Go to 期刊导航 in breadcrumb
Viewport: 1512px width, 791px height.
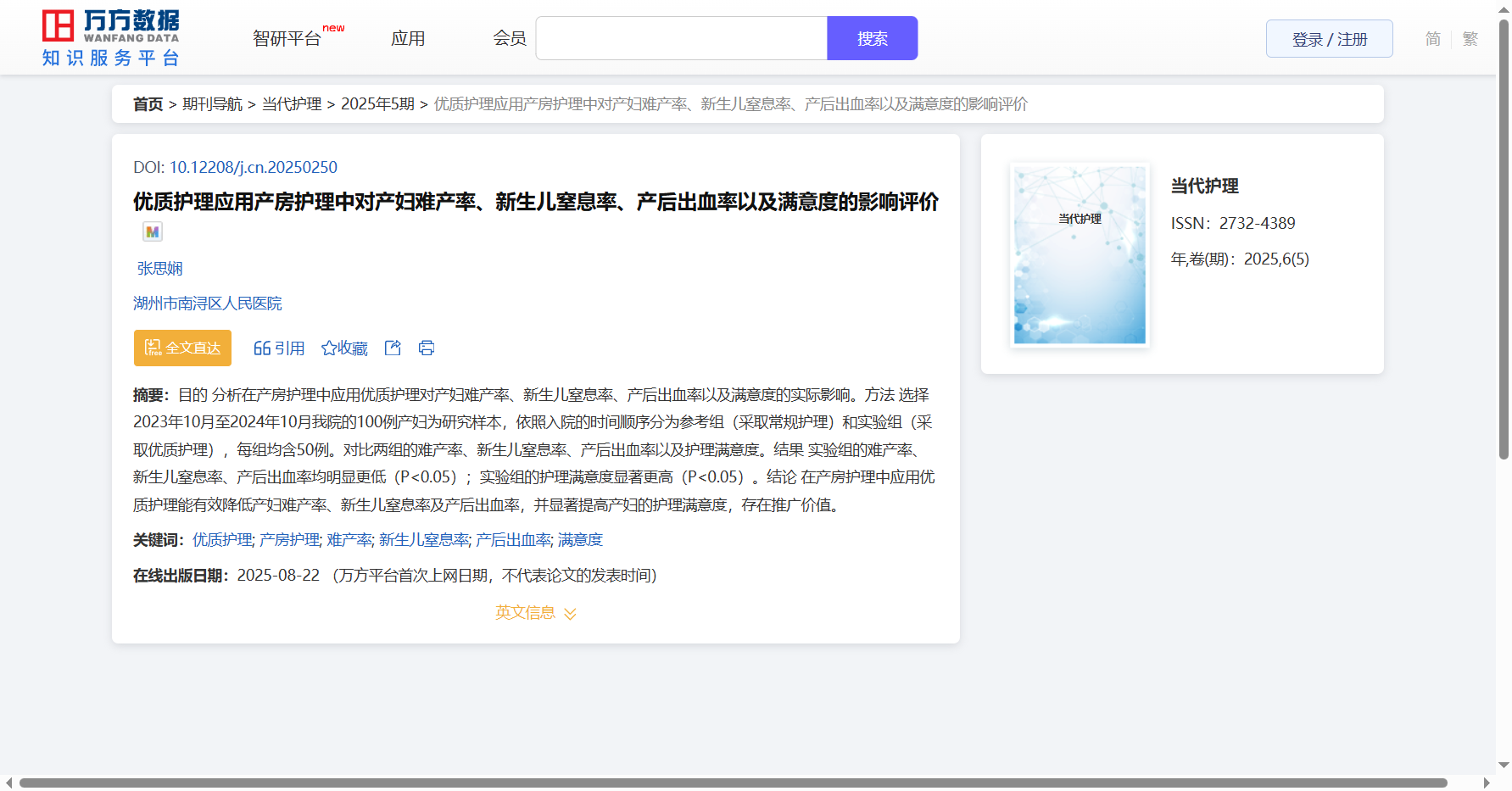coord(212,103)
